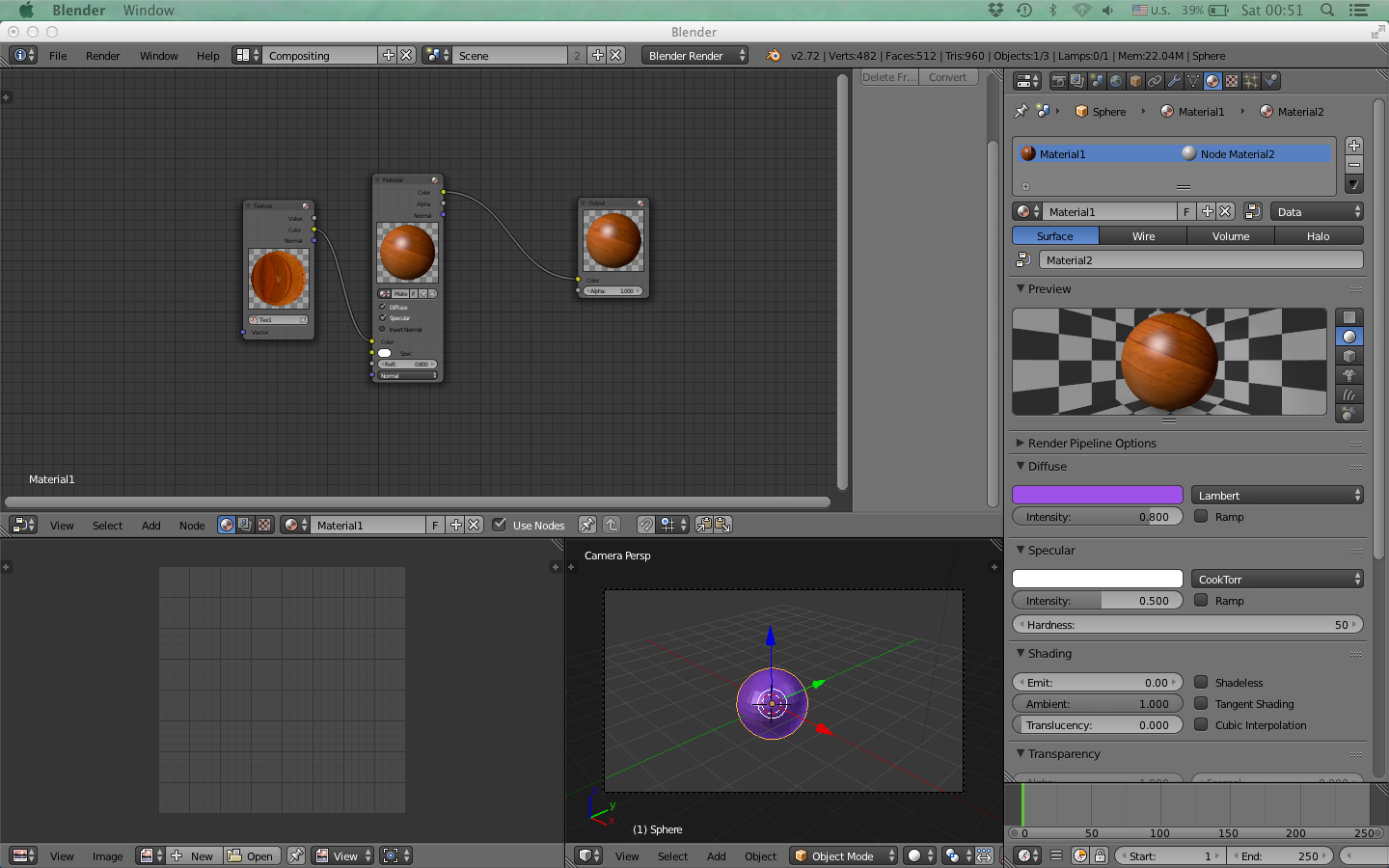Image resolution: width=1389 pixels, height=868 pixels.
Task: Select Compositing node tree type icon
Action: tap(245, 525)
